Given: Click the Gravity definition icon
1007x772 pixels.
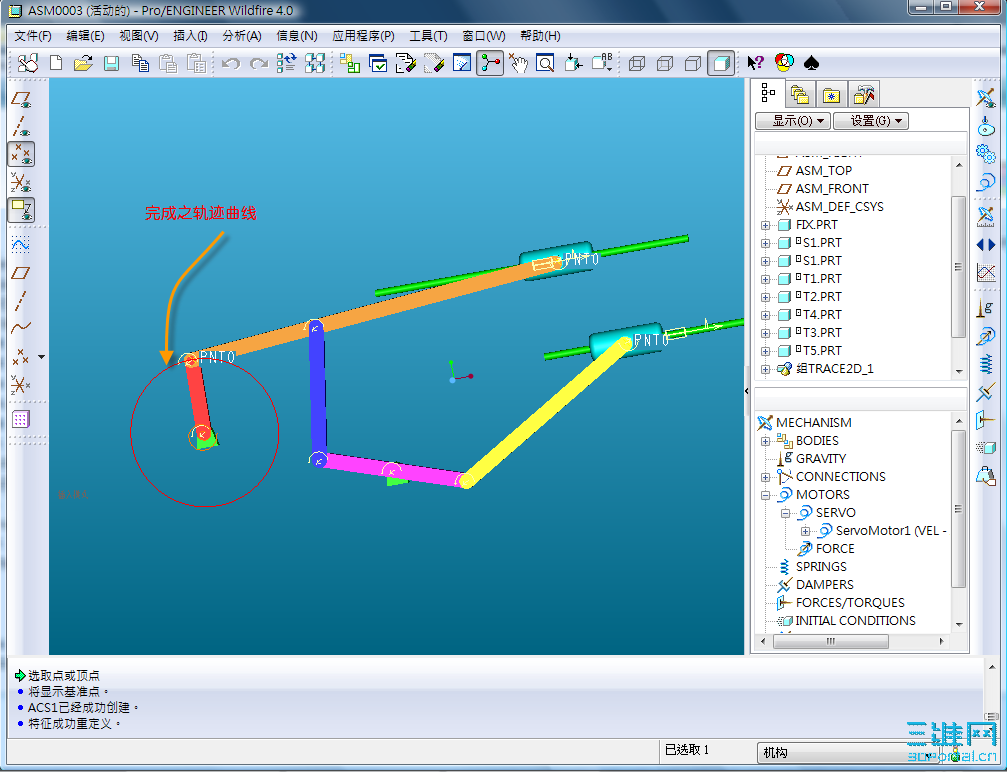Looking at the screenshot, I should point(985,308).
